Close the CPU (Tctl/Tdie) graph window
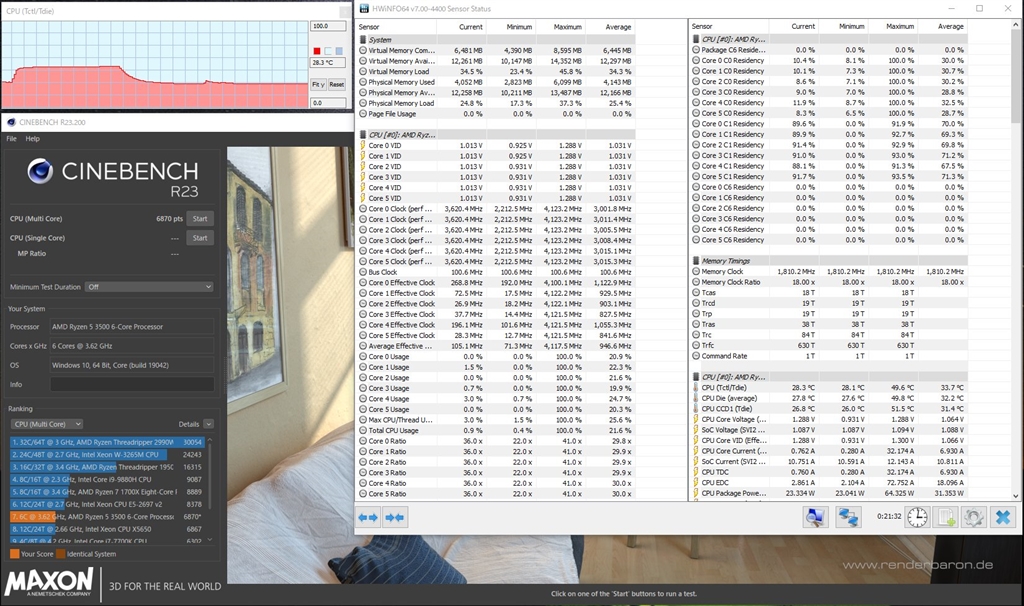The height and width of the screenshot is (606, 1024). pos(345,11)
